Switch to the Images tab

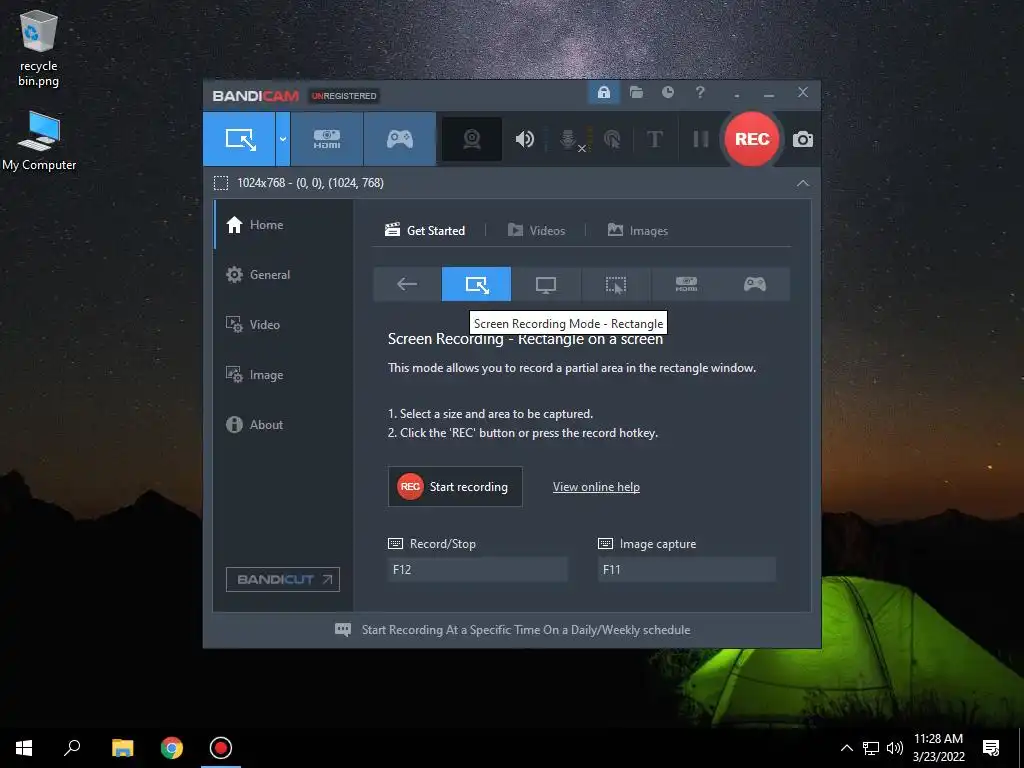pos(637,231)
